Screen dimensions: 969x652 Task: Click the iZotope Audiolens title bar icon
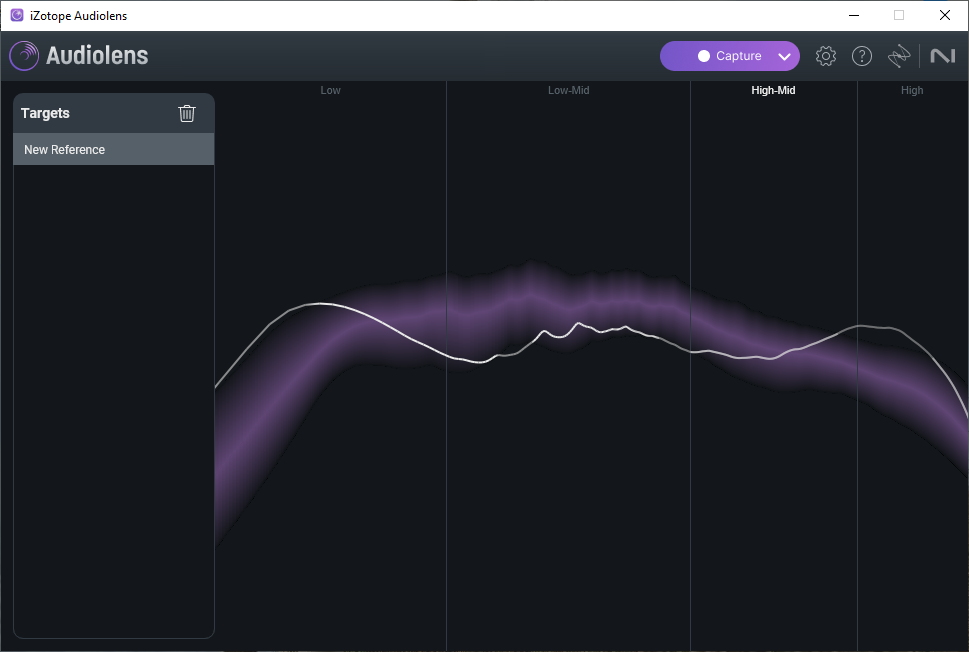pyautogui.click(x=17, y=15)
